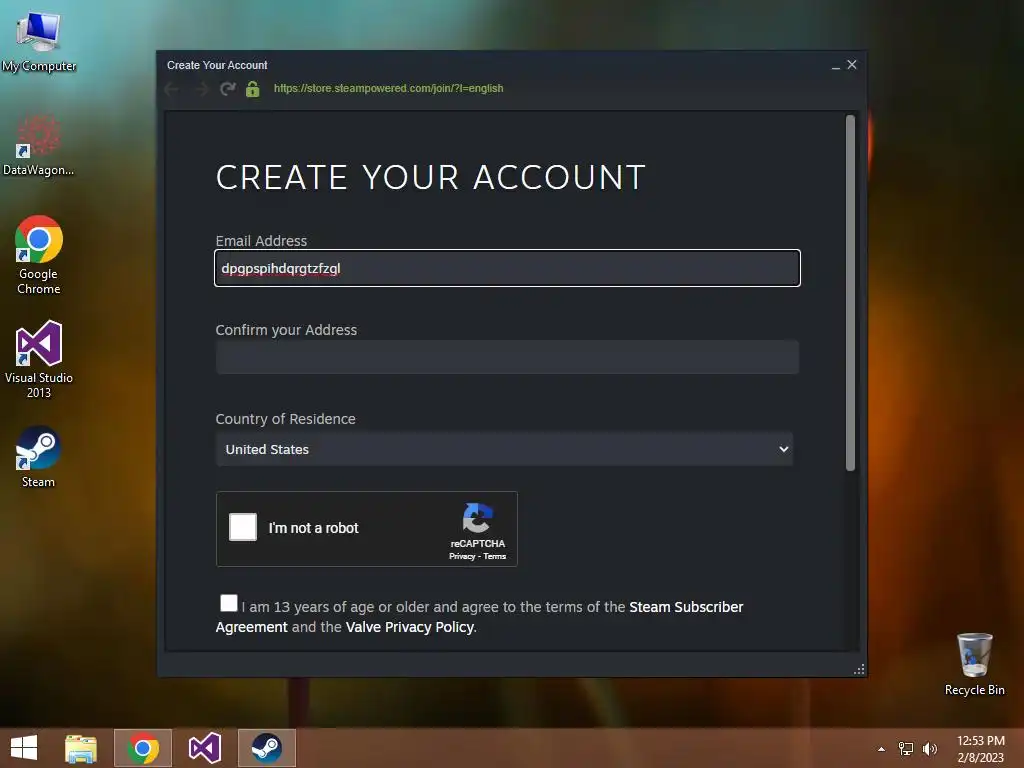Open Valve Privacy Policy link
The height and width of the screenshot is (768, 1024).
[409, 627]
